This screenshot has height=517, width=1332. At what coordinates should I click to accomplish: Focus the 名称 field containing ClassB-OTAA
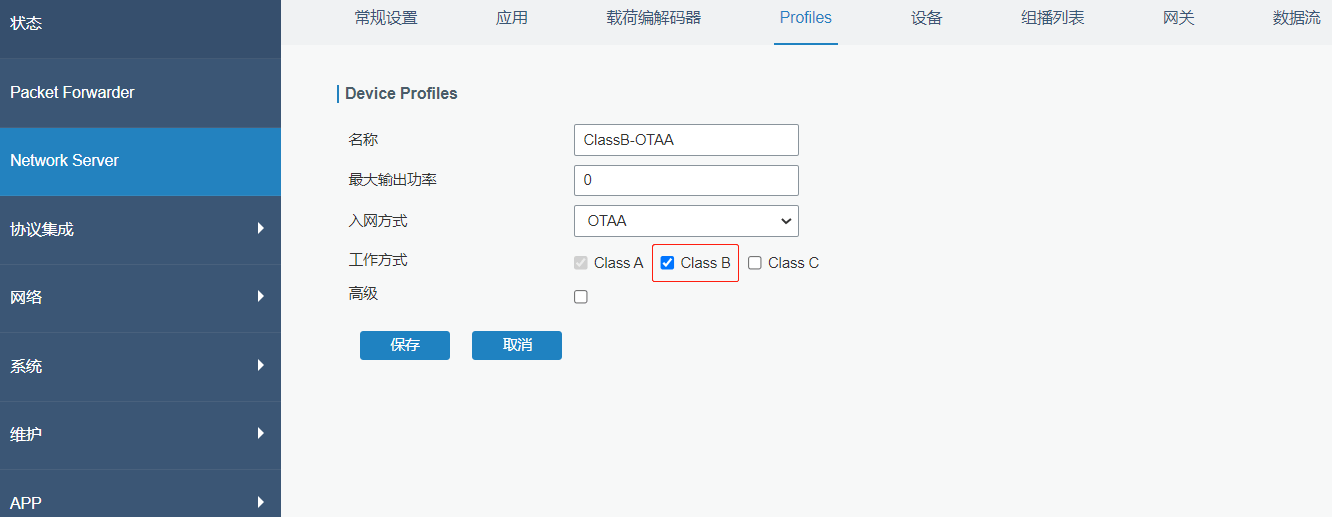686,140
